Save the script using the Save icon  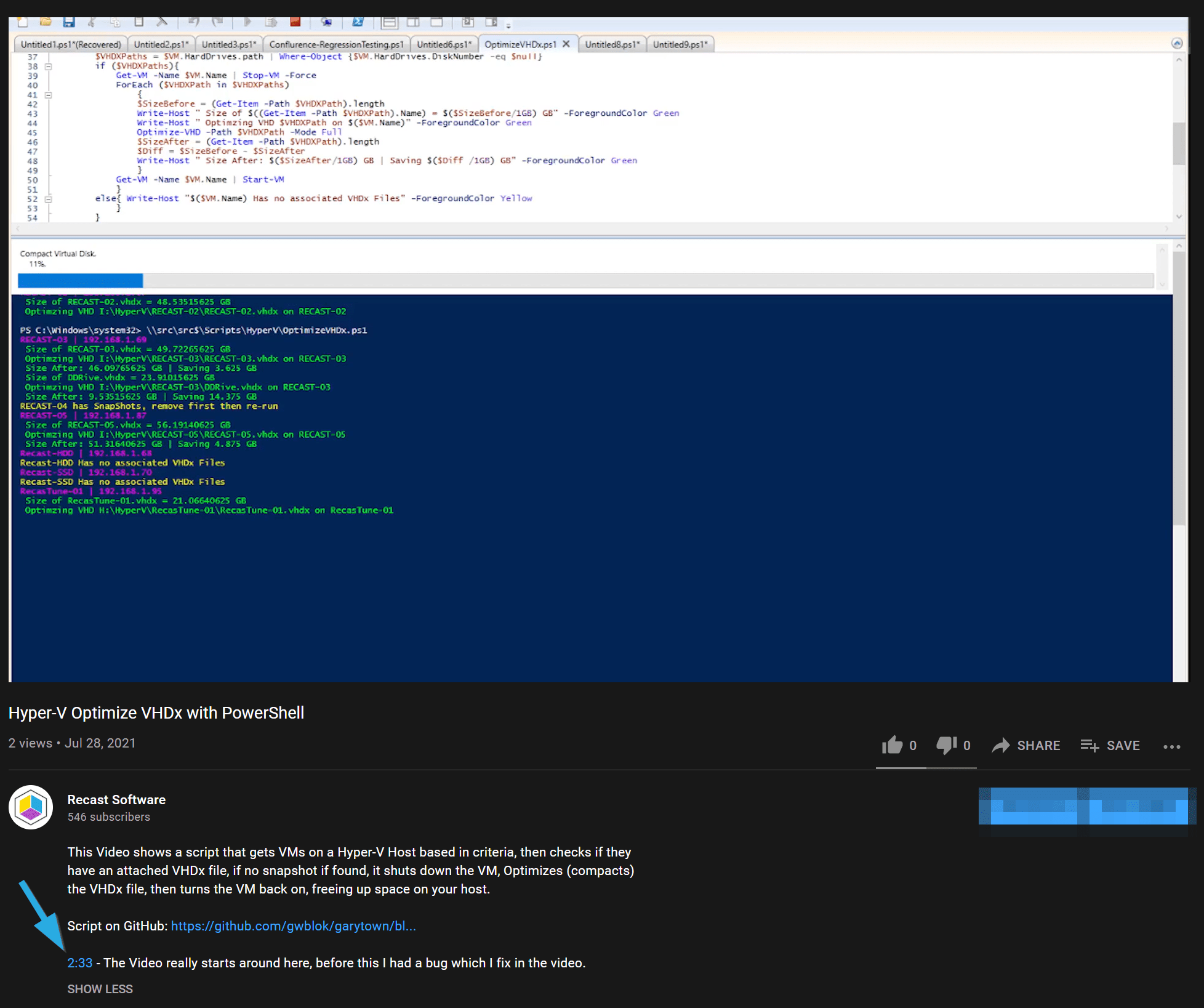(70, 22)
